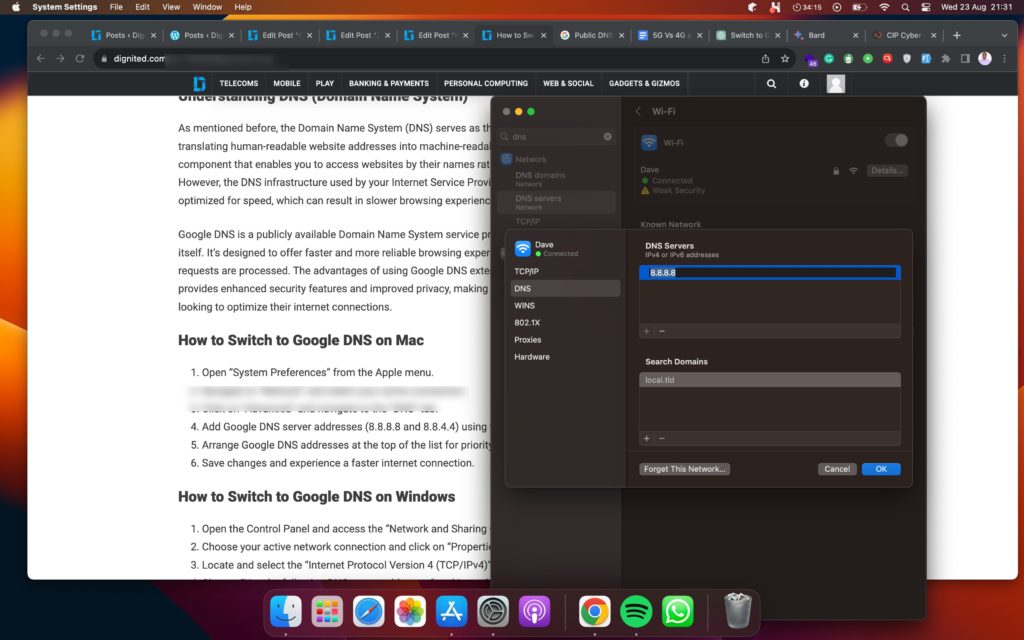
Task: Open Spotify from the dock
Action: point(635,611)
